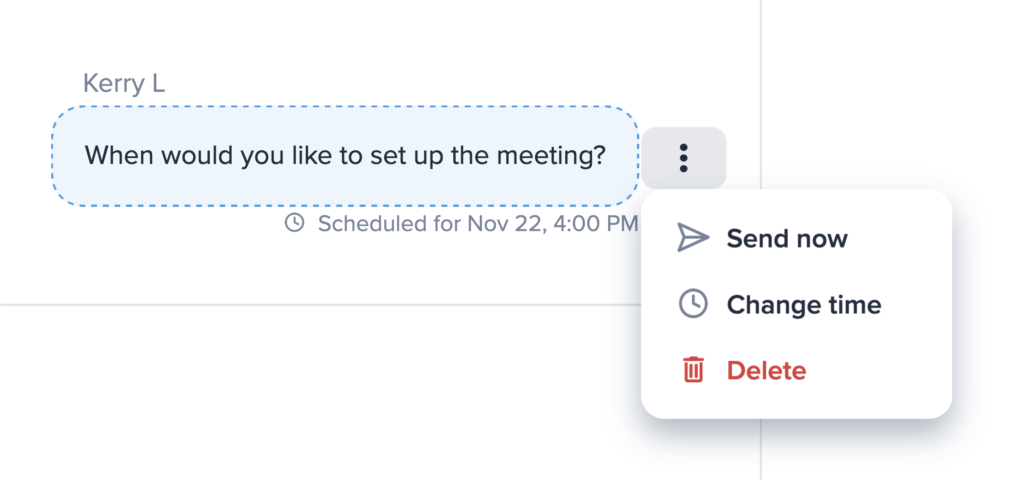Click the clock icon beside Change time

tap(692, 304)
